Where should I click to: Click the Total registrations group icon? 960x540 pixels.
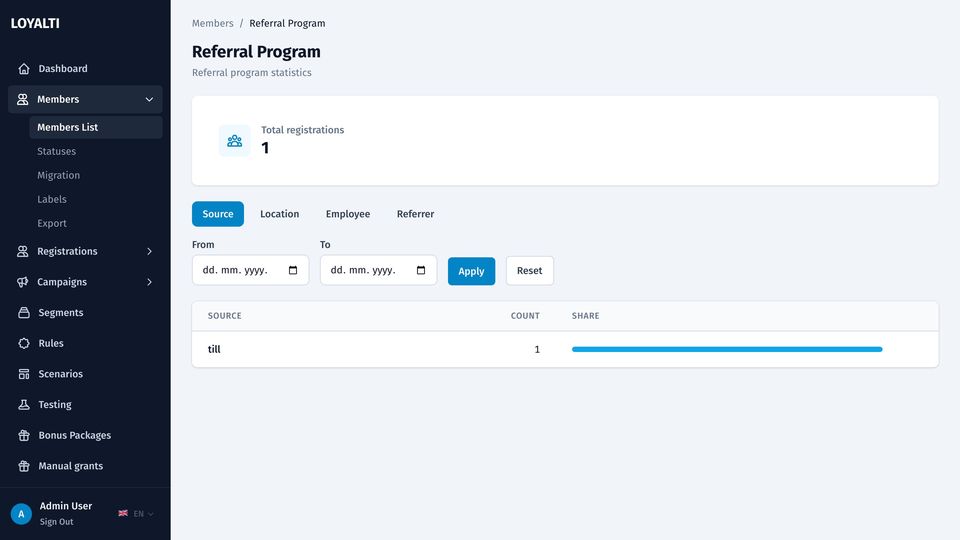tap(234, 141)
